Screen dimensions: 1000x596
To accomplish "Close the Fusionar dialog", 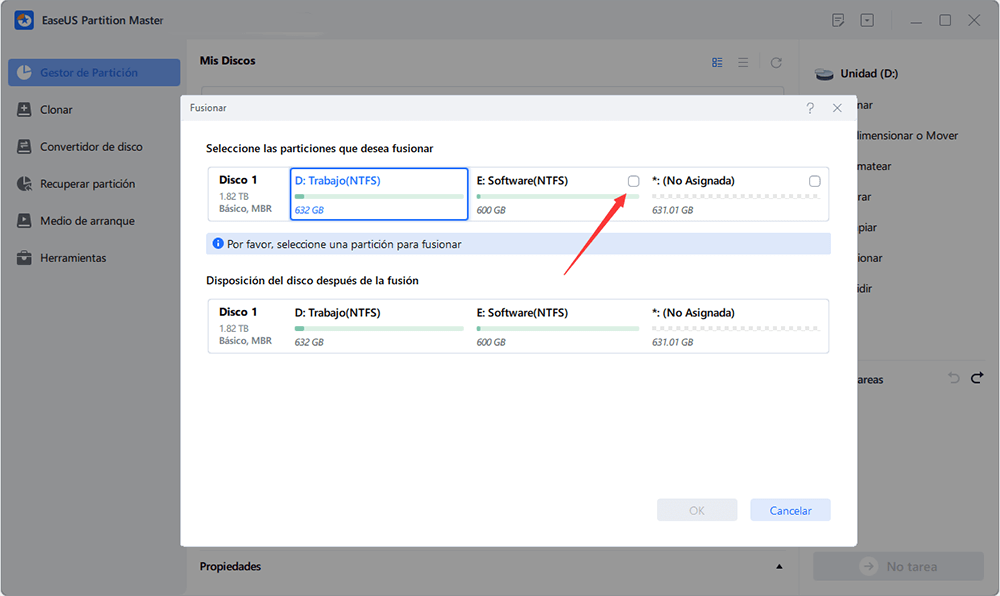I will pos(837,108).
